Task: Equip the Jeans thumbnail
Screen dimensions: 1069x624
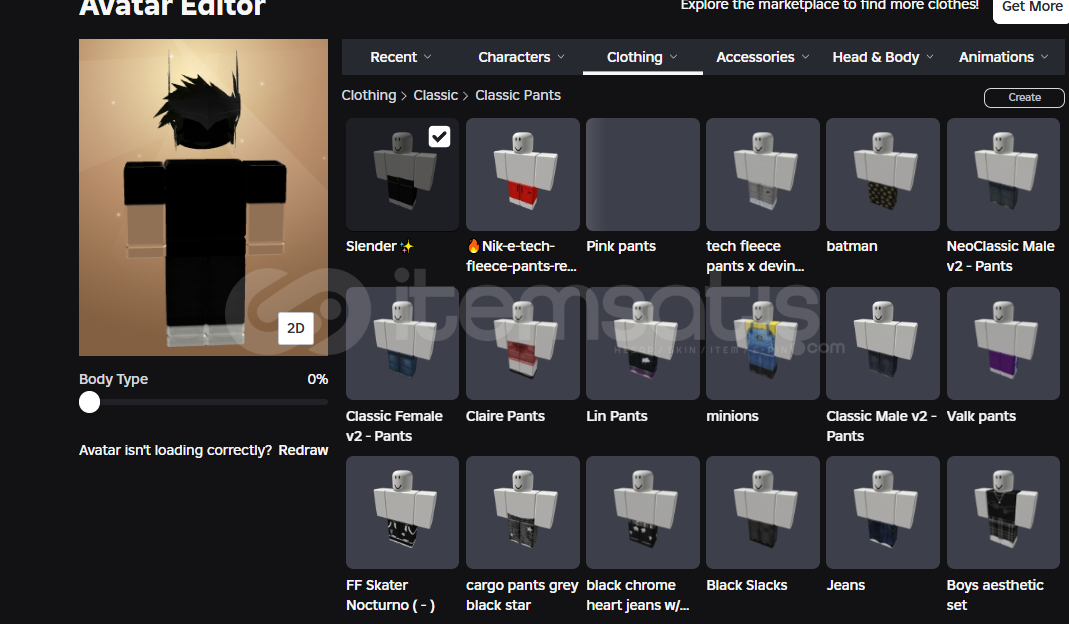Action: (883, 512)
